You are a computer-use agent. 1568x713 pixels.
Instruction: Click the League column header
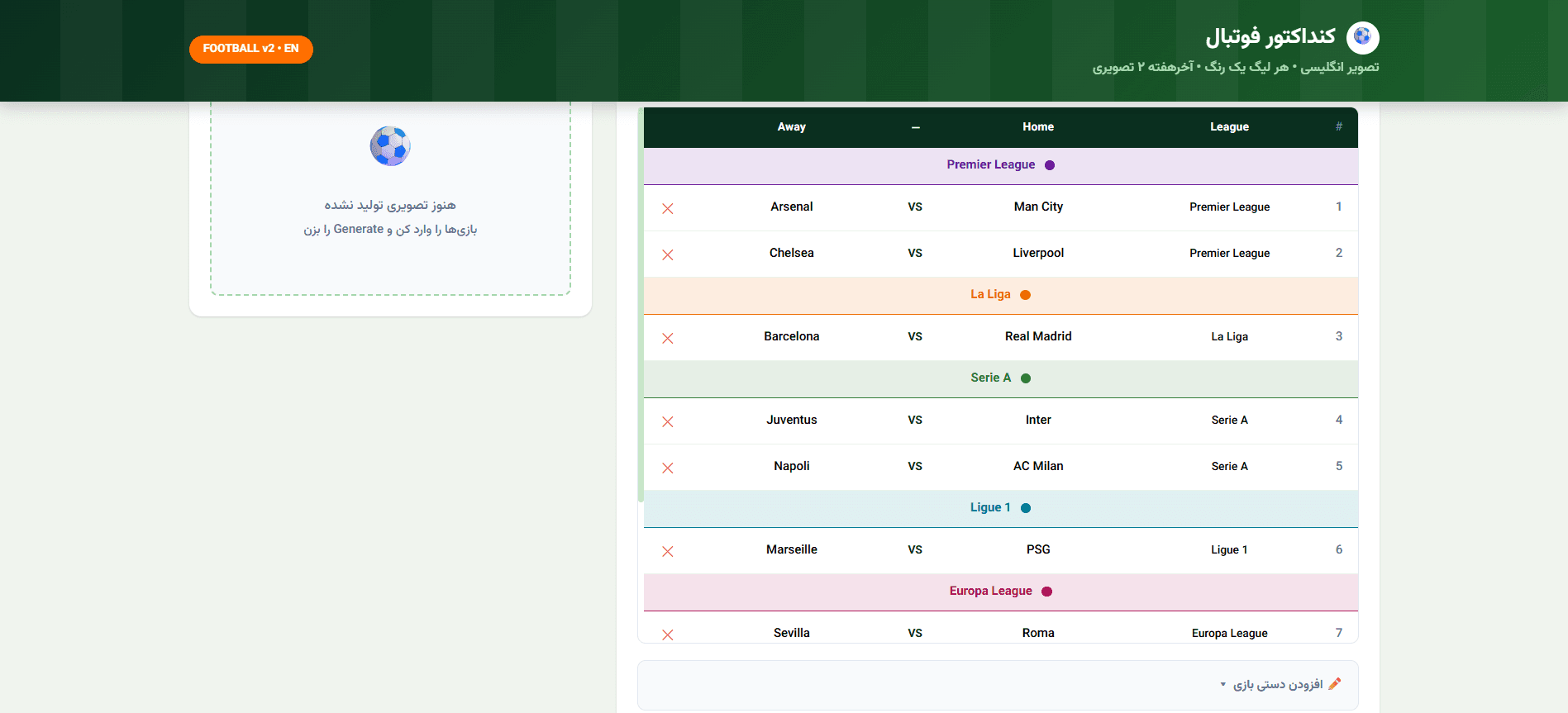1229,126
